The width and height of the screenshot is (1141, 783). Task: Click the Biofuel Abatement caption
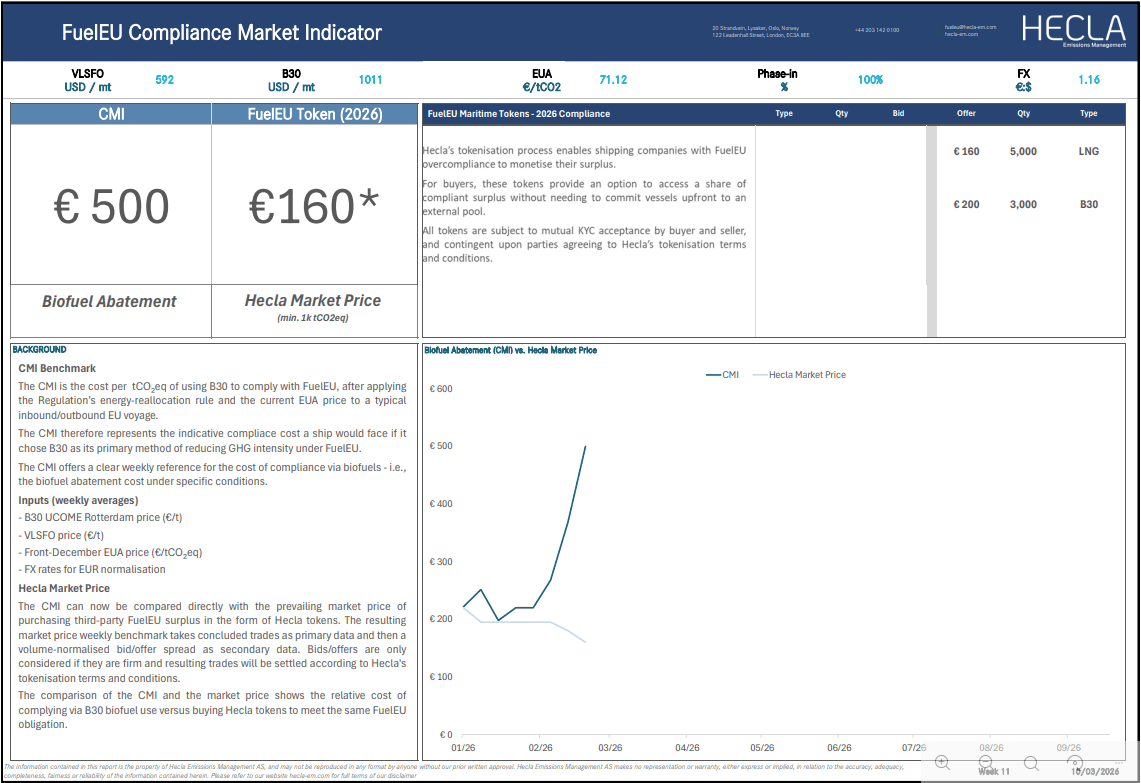point(109,301)
